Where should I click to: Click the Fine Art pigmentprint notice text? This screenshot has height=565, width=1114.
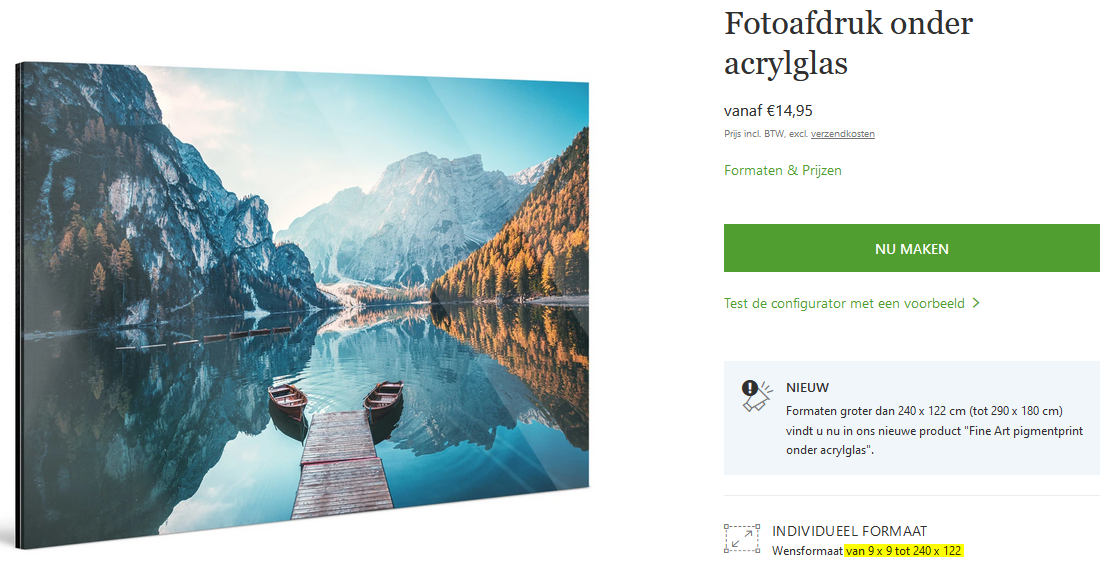coord(934,430)
